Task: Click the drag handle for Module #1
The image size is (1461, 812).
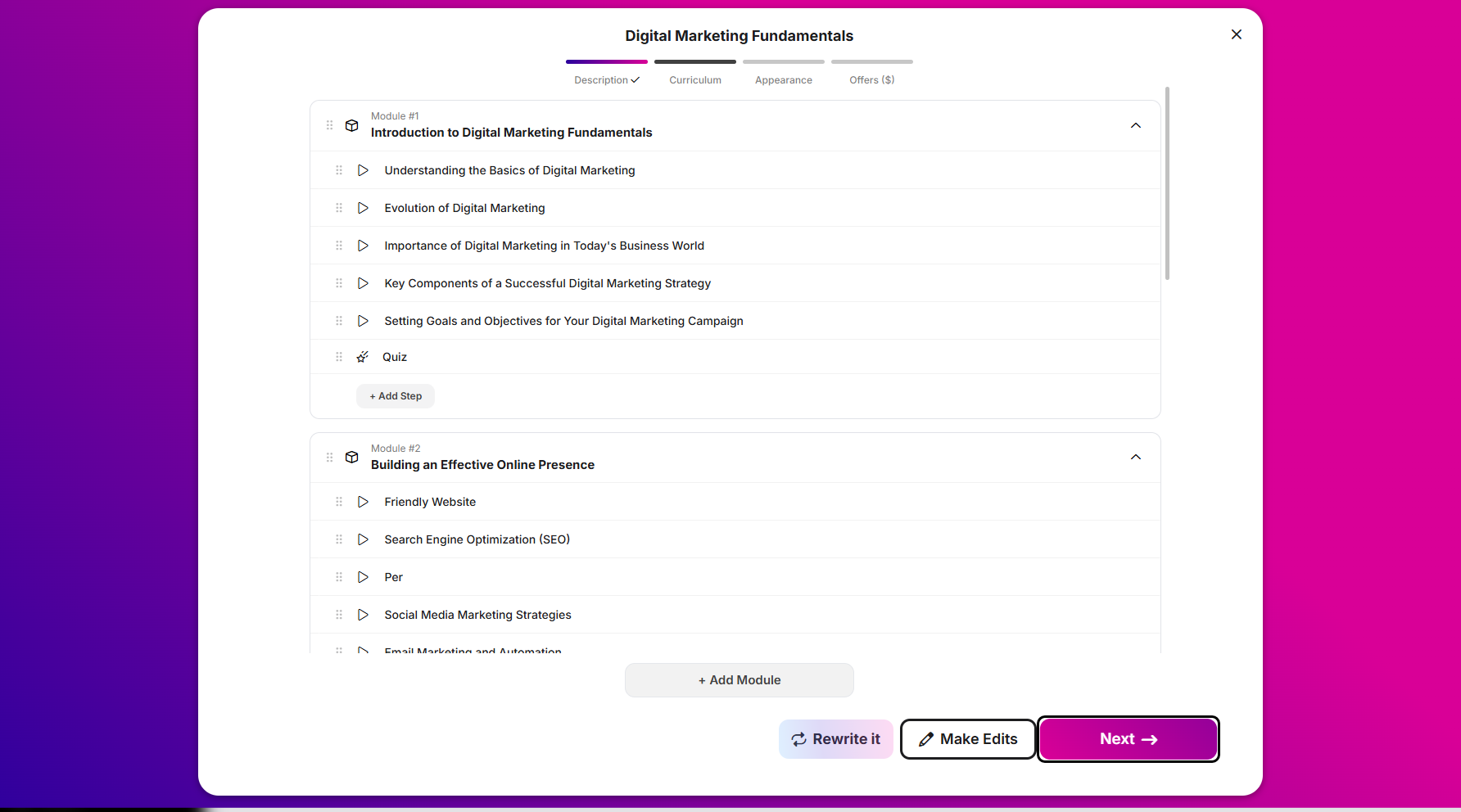Action: coord(329,125)
